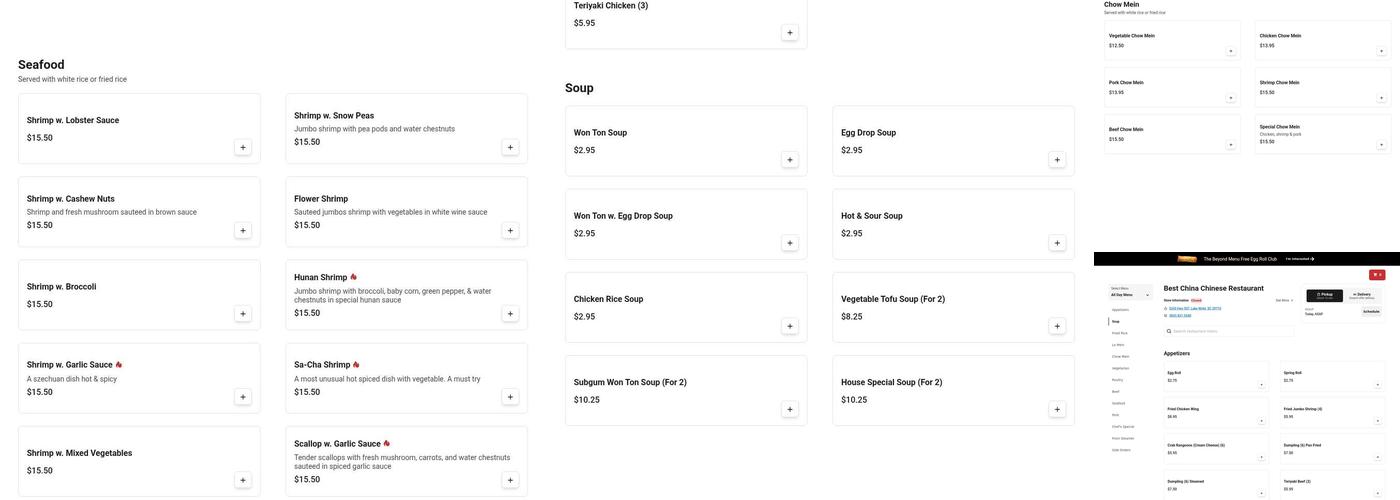
Task: Select the Pickup order option
Action: pyautogui.click(x=1325, y=295)
